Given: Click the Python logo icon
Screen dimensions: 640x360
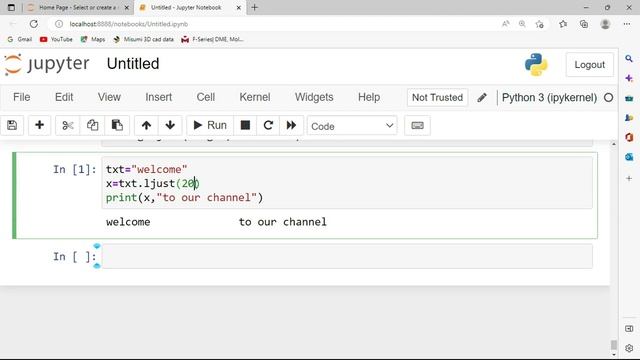Looking at the screenshot, I should coord(536,64).
